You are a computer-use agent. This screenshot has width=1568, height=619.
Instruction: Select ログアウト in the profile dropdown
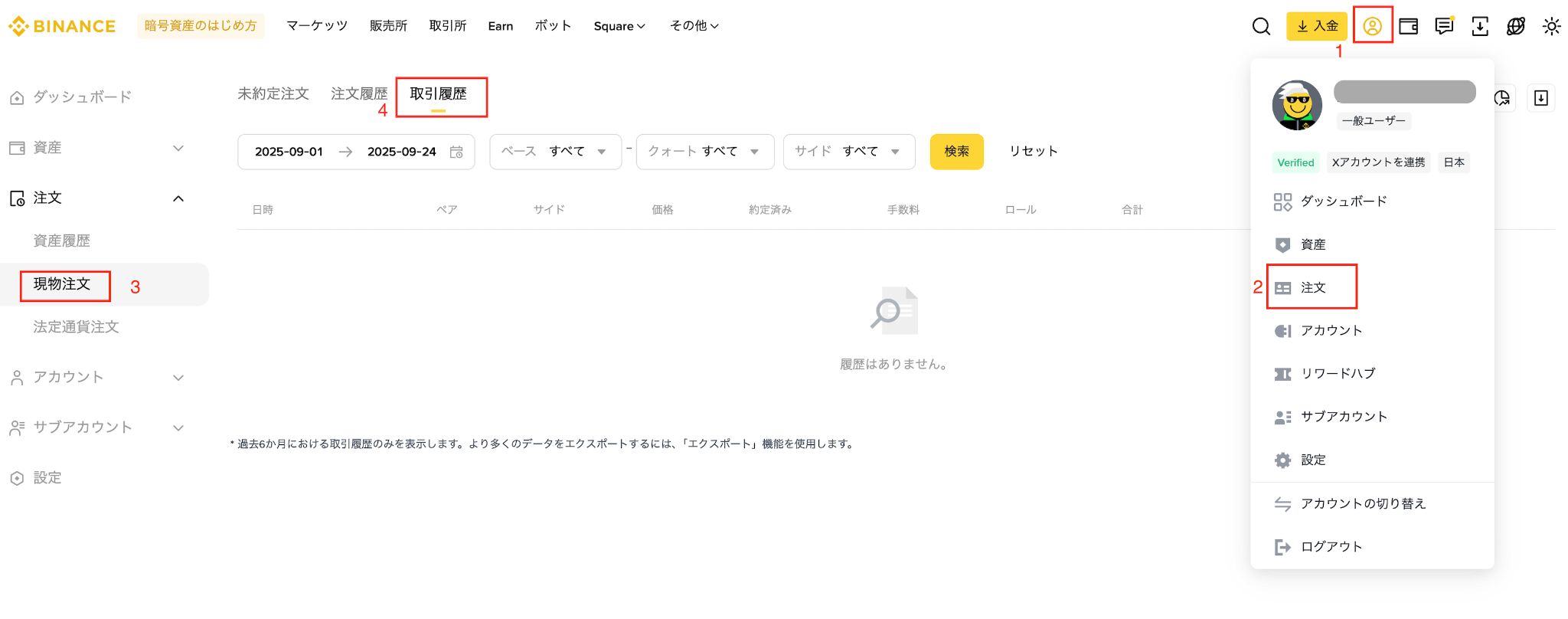(1331, 547)
